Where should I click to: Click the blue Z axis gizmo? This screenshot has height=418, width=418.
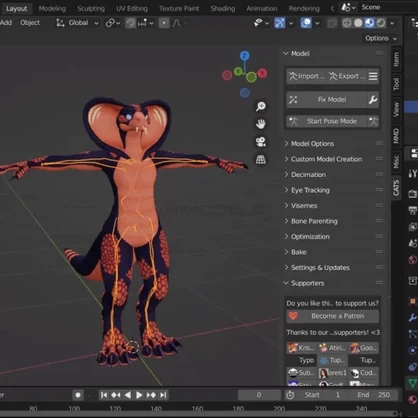coord(245,55)
